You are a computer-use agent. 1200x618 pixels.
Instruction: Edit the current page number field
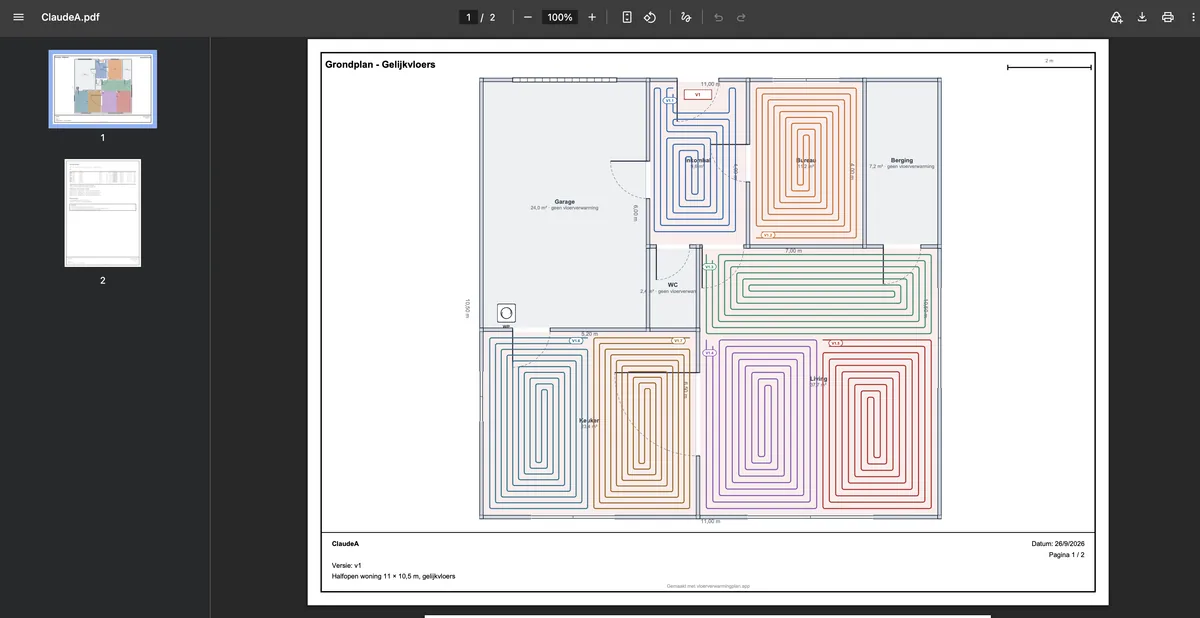[468, 17]
